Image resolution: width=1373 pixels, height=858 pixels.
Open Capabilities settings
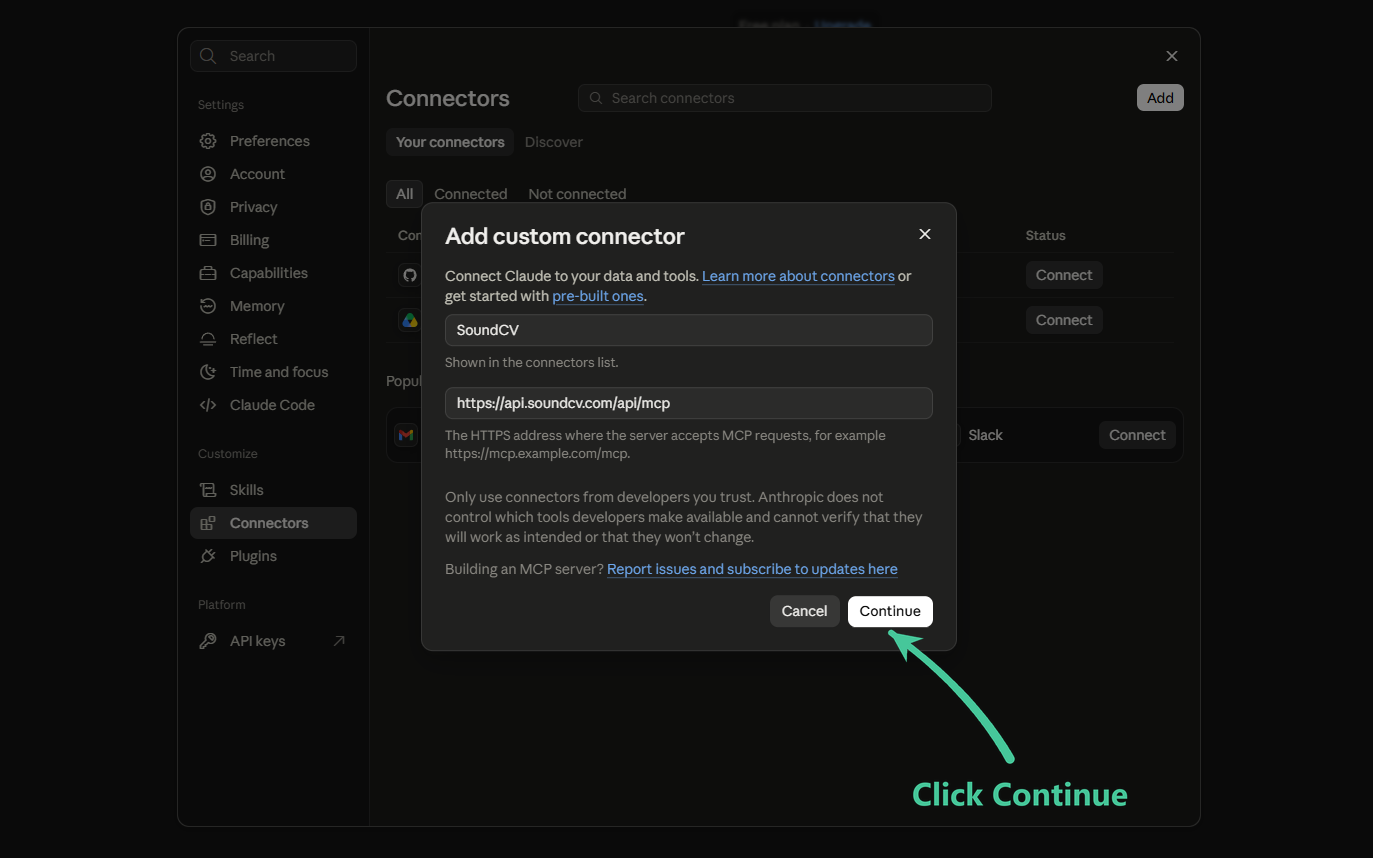273,273
